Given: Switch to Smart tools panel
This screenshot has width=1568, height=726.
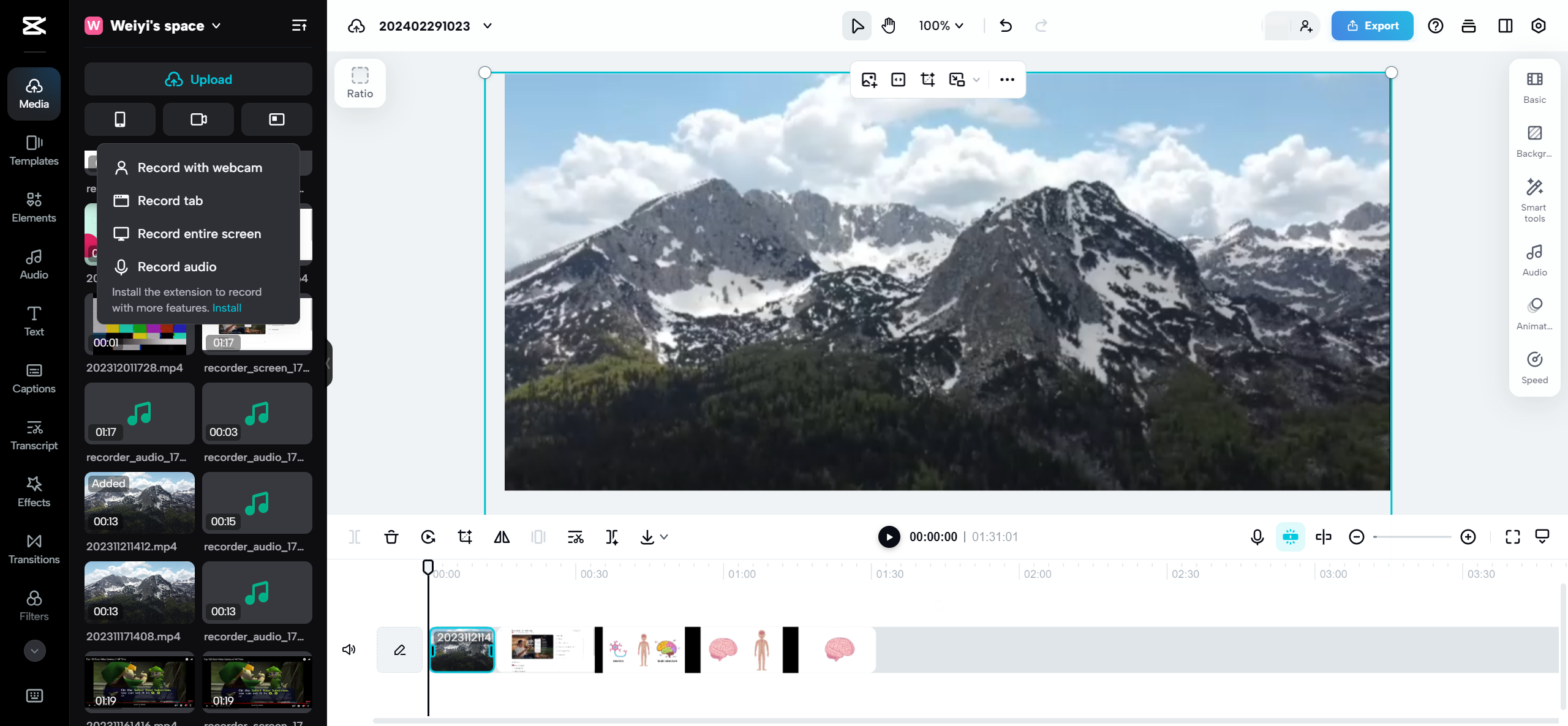Looking at the screenshot, I should [x=1534, y=199].
